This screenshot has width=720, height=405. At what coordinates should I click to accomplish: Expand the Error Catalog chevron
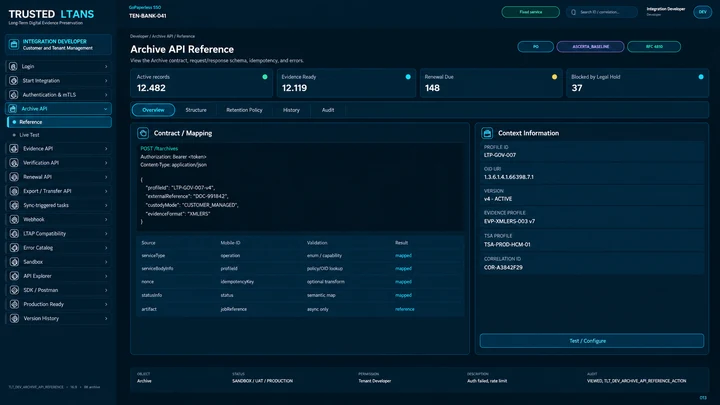tap(106, 248)
